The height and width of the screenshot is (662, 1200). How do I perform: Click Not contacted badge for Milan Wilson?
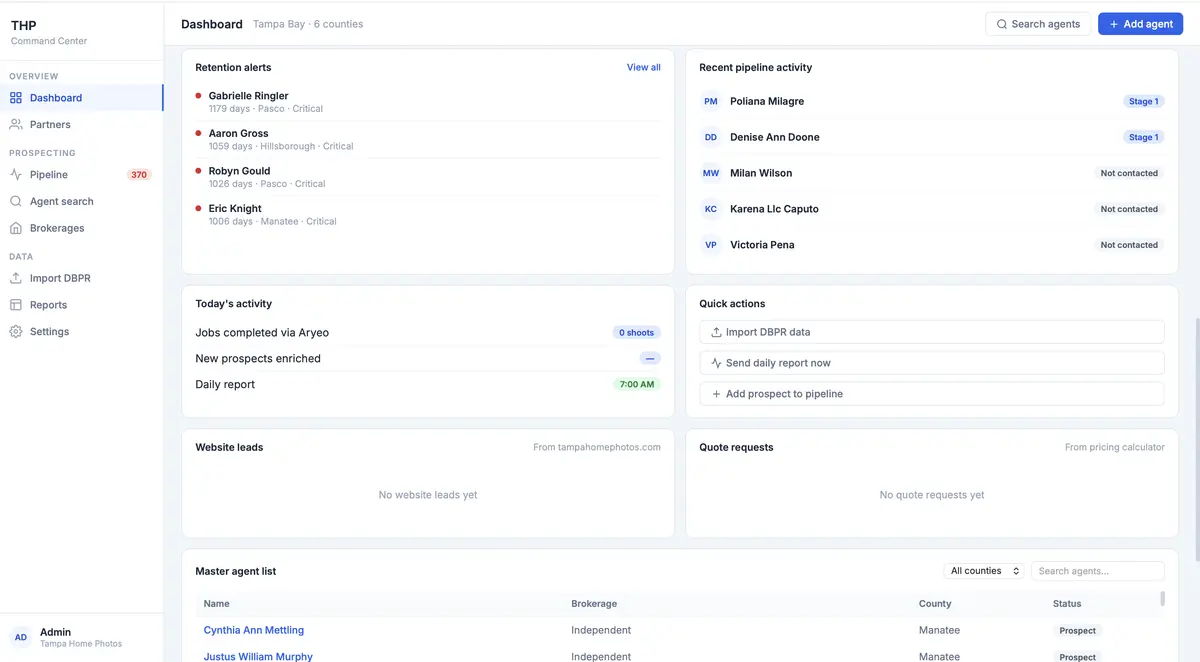[x=1129, y=173]
